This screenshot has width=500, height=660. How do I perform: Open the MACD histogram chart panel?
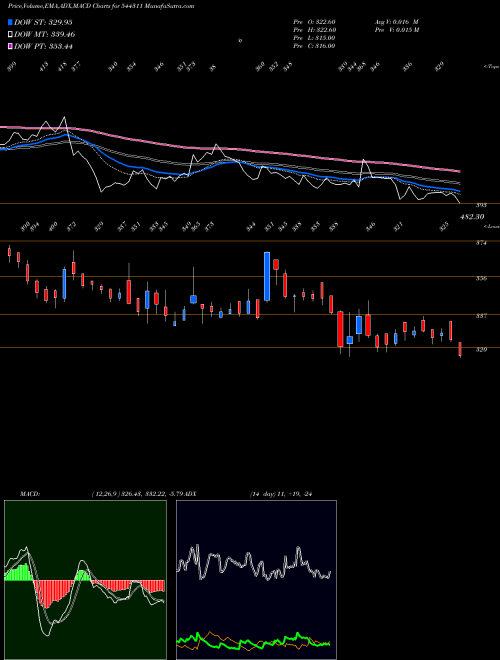click(x=85, y=580)
